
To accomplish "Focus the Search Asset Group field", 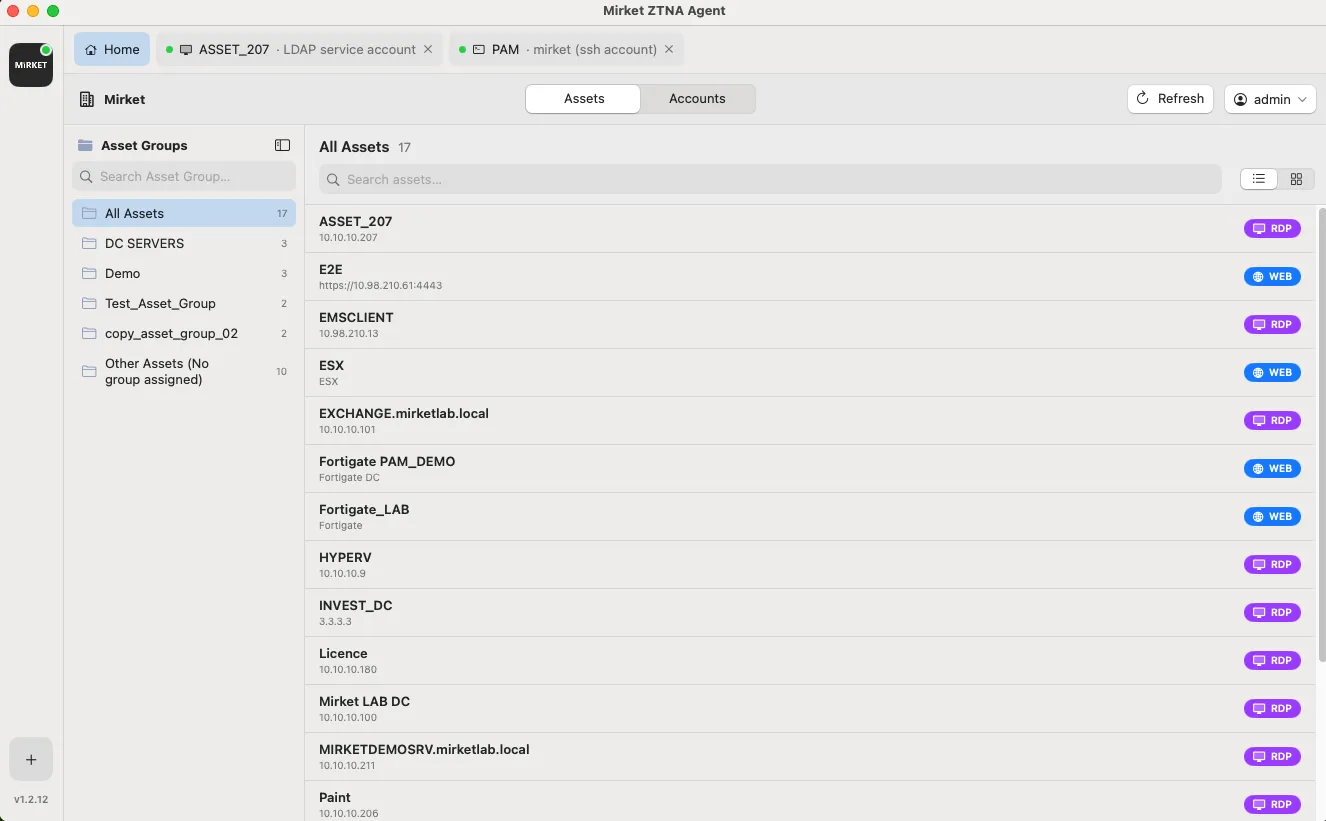I will (184, 176).
